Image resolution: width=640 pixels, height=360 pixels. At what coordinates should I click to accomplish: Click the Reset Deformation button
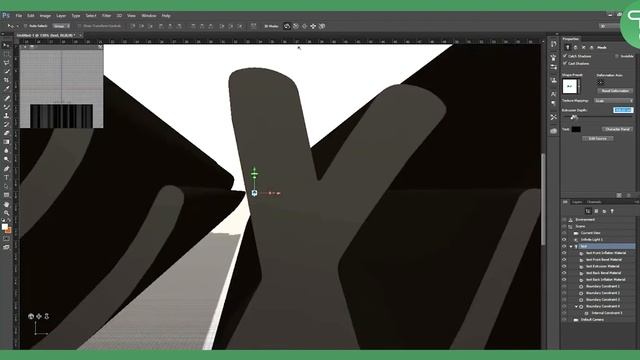click(615, 91)
